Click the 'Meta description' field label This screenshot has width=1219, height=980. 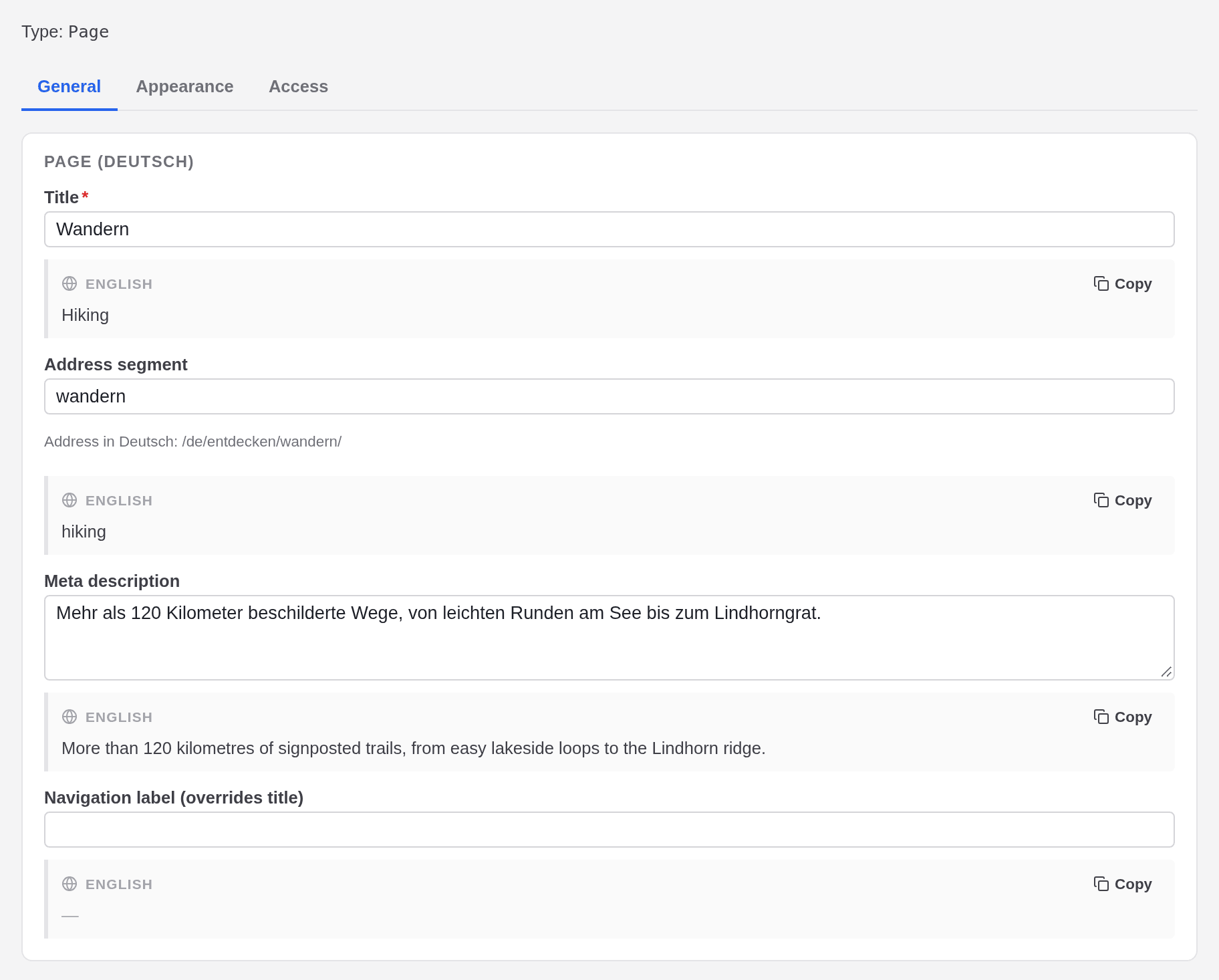click(x=112, y=581)
